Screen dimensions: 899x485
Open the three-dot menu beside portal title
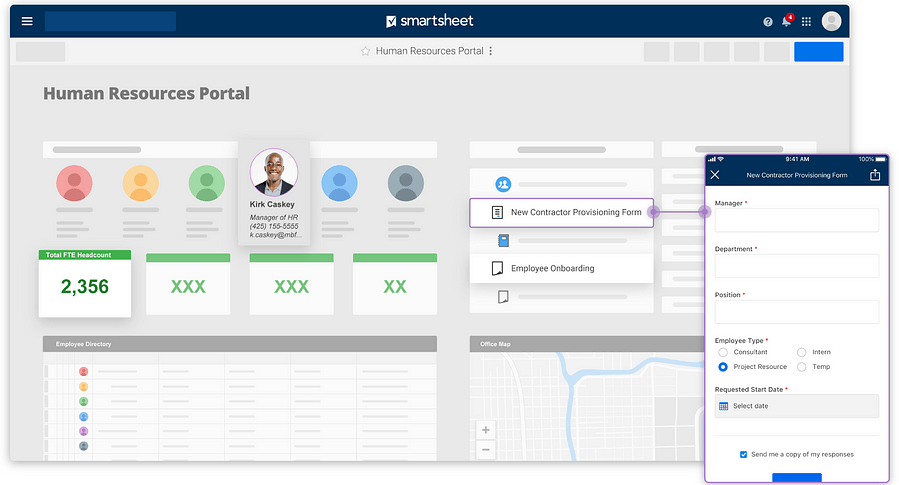tap(490, 51)
